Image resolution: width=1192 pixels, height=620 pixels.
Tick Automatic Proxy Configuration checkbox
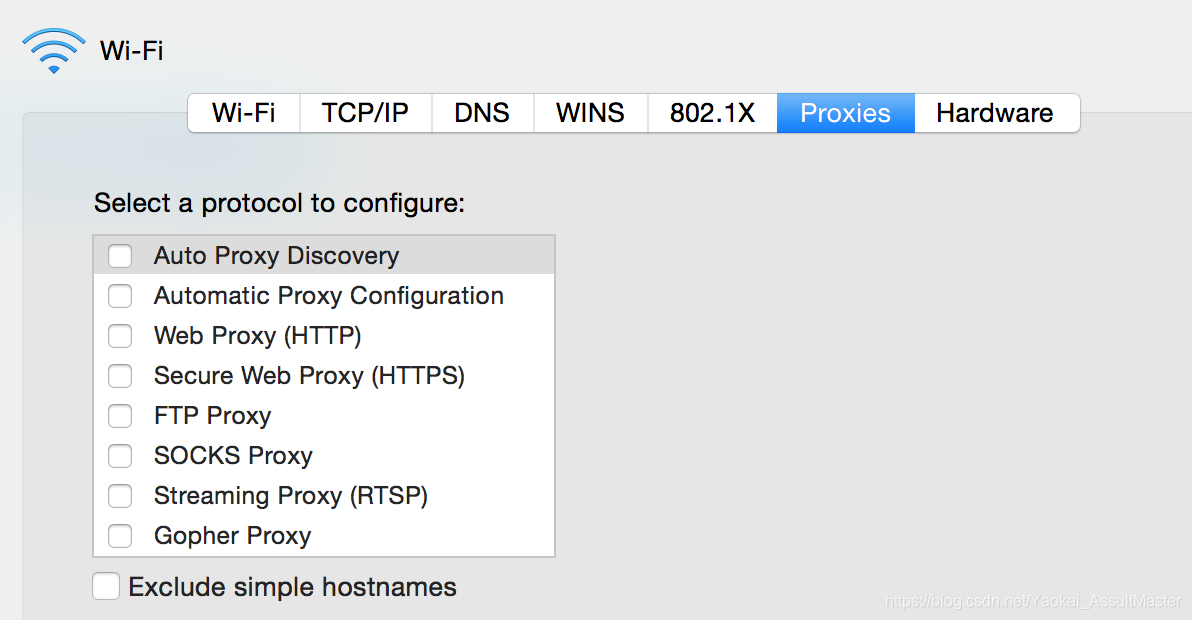tap(120, 296)
